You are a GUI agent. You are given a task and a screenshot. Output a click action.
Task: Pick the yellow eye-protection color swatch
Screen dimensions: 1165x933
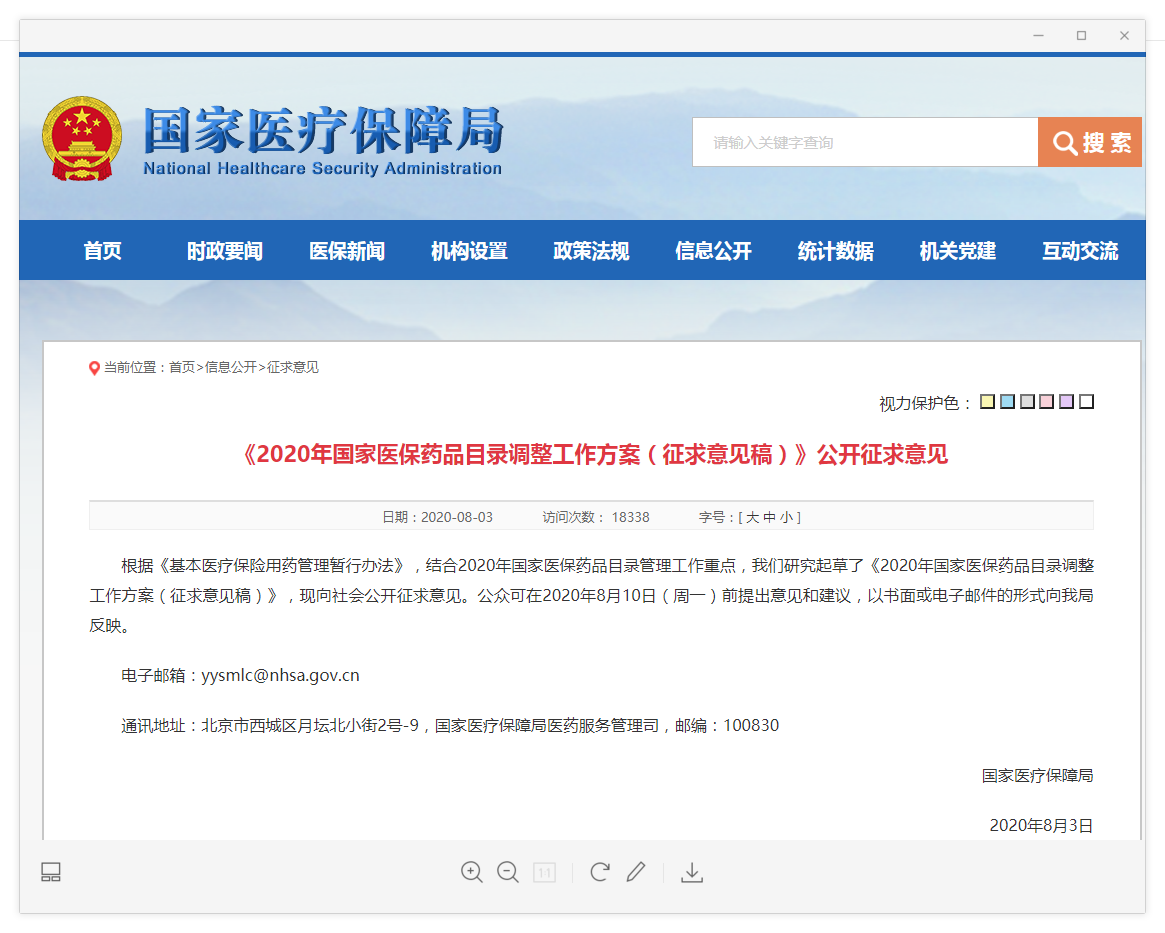(x=987, y=402)
